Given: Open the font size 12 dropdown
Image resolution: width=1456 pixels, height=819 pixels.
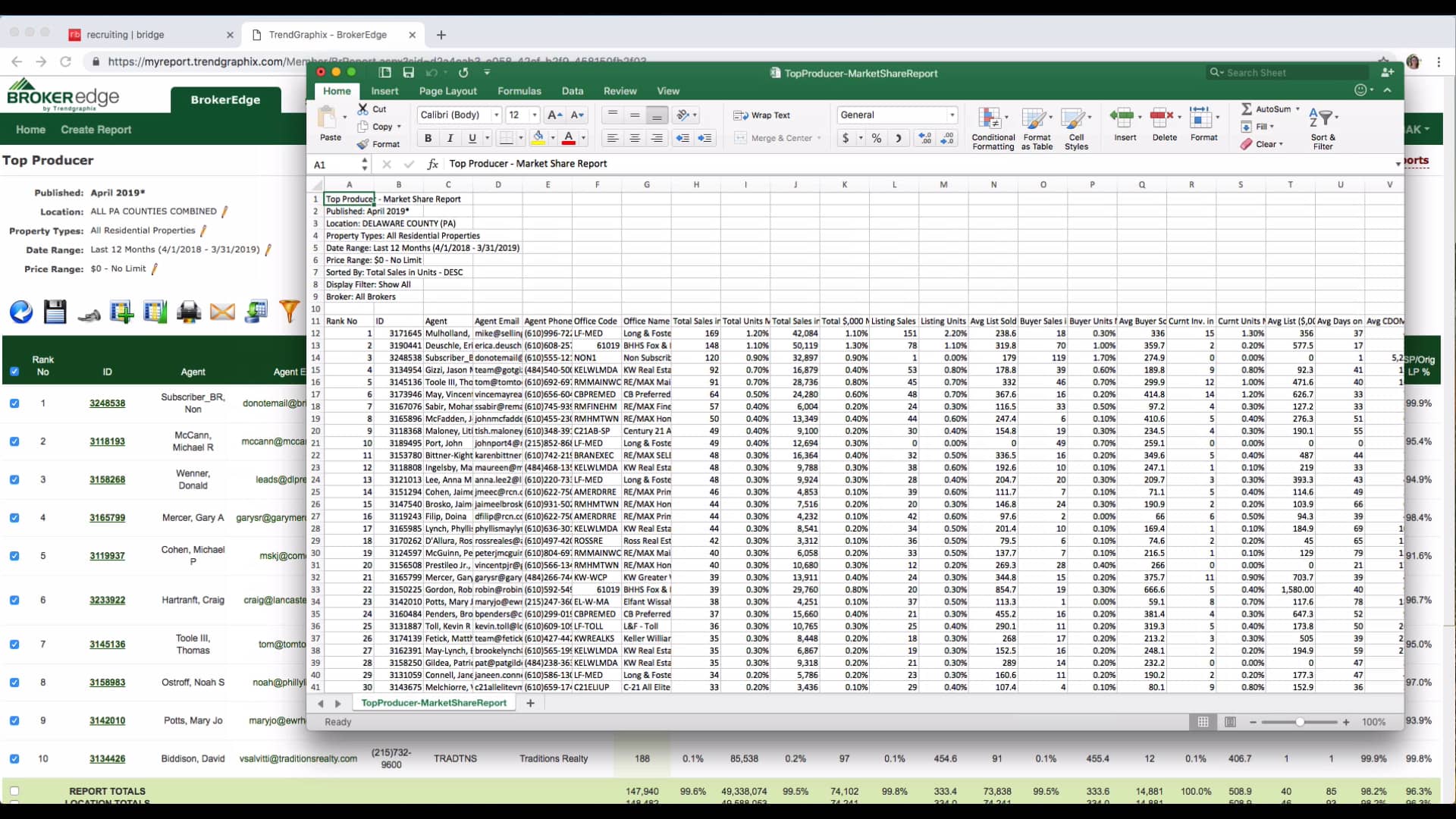Looking at the screenshot, I should tap(535, 115).
